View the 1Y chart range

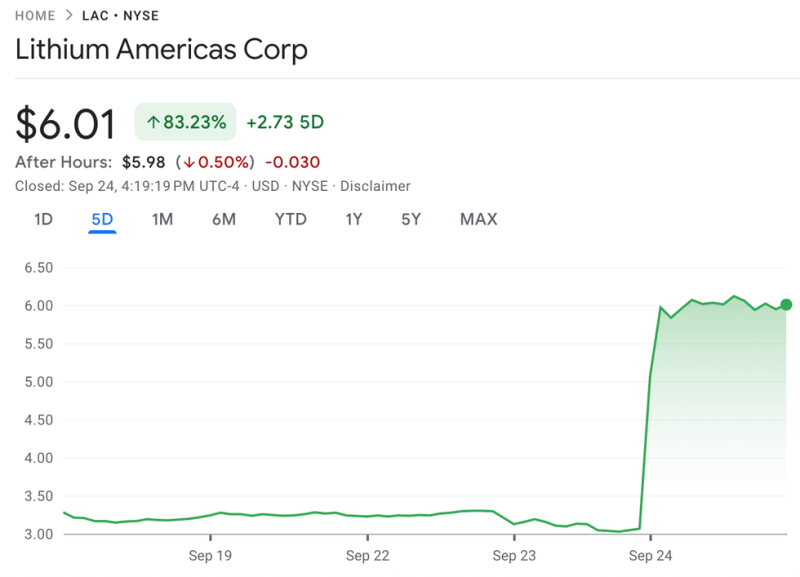[354, 219]
